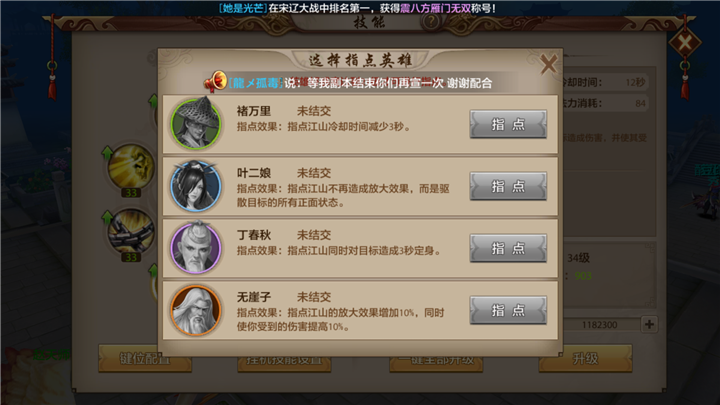Close the 选择指点英雄 dialog
The height and width of the screenshot is (405, 720).
(548, 64)
